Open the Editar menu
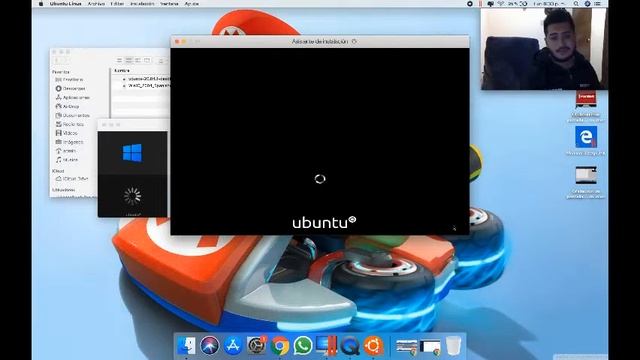The image size is (640, 360). (117, 4)
